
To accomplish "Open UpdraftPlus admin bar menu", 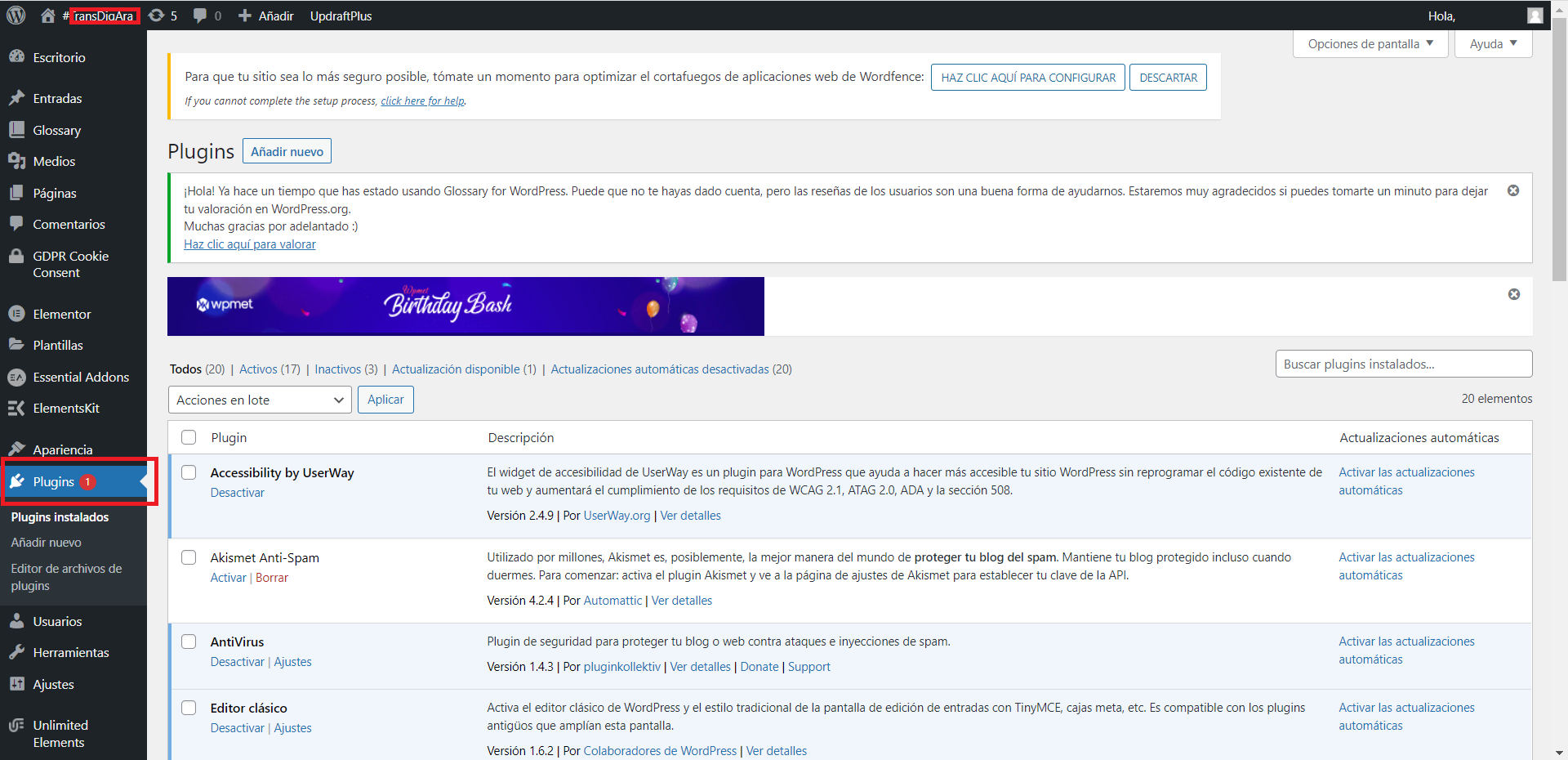I will click(x=341, y=16).
